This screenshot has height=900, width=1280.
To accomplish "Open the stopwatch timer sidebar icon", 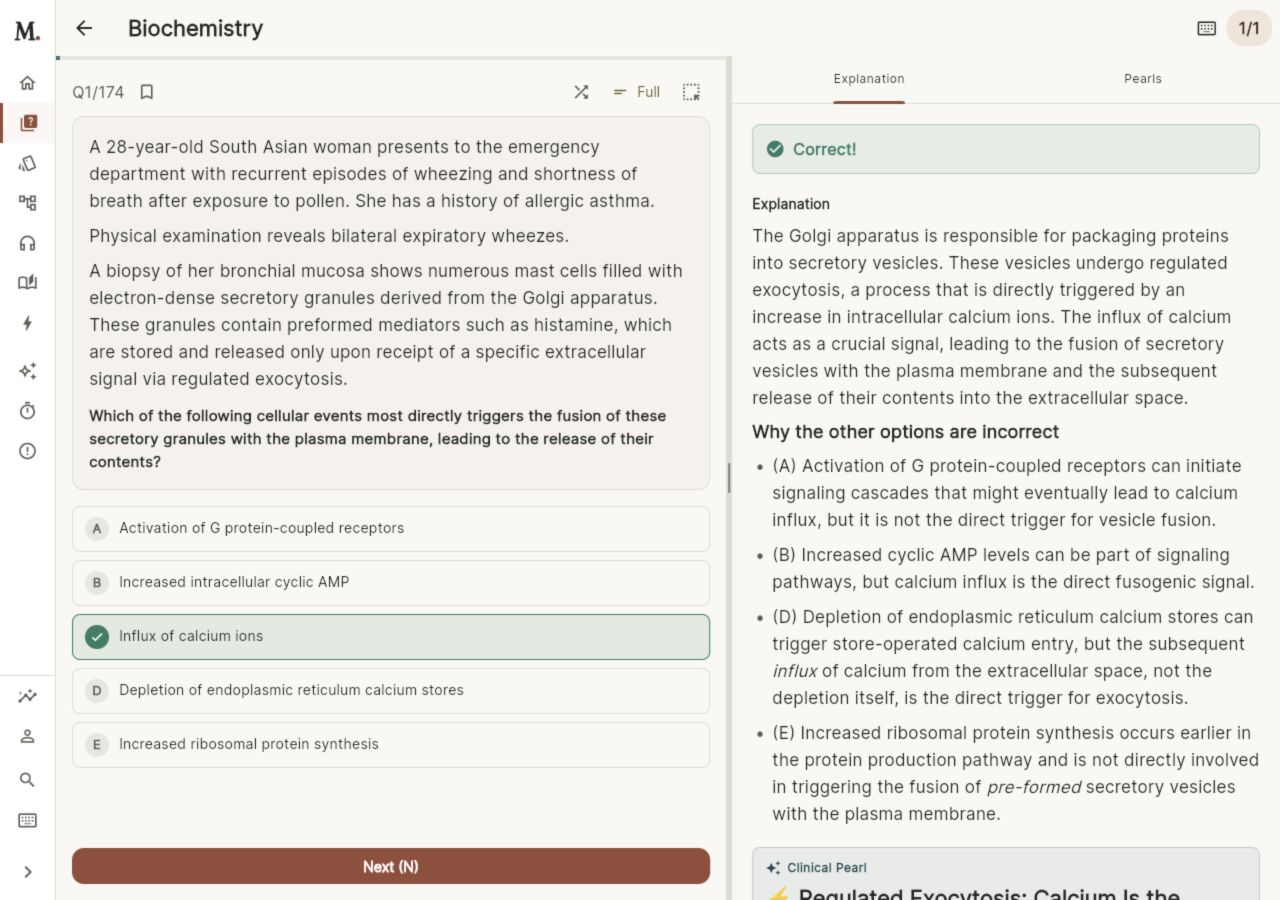I will [27, 411].
